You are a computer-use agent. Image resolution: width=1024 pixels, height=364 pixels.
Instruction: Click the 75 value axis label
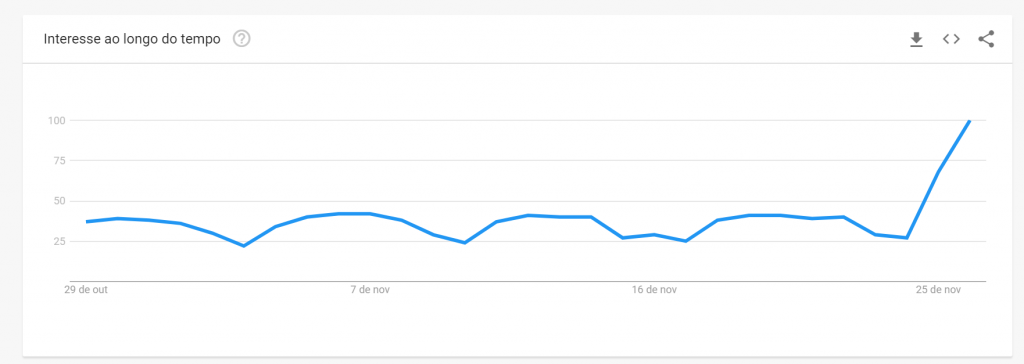pos(57,161)
